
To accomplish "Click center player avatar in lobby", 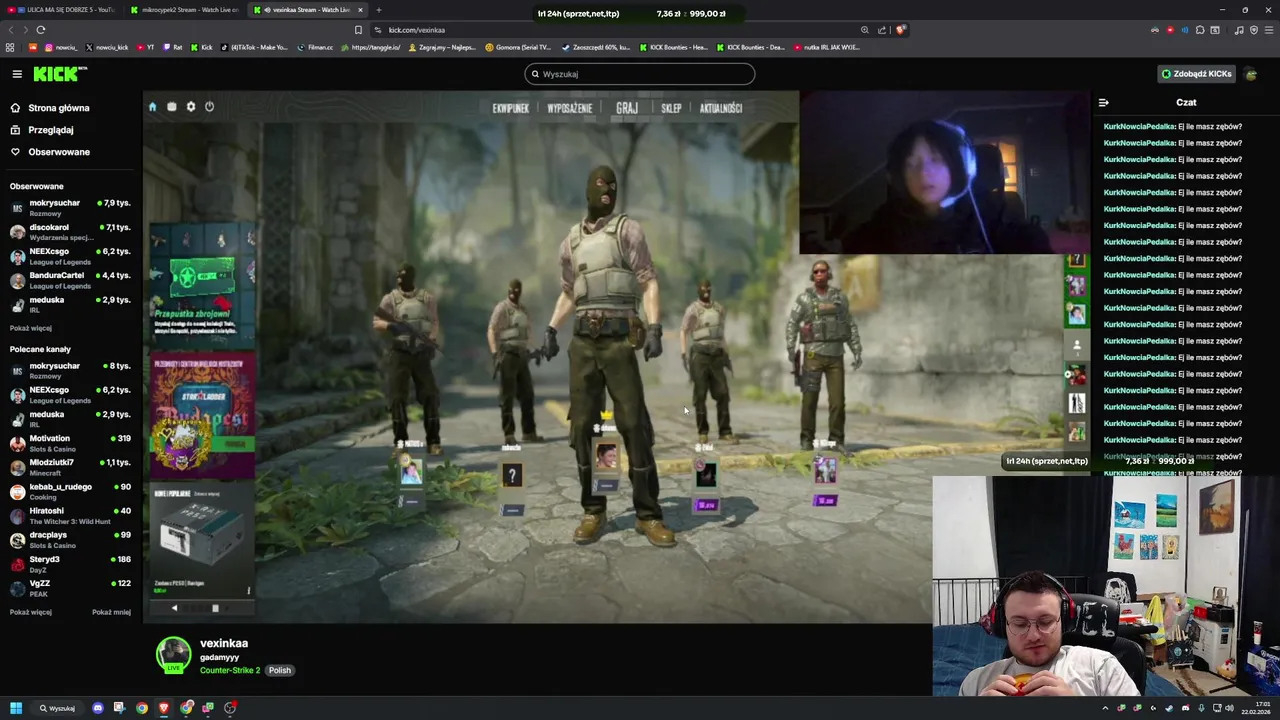I will [x=606, y=457].
